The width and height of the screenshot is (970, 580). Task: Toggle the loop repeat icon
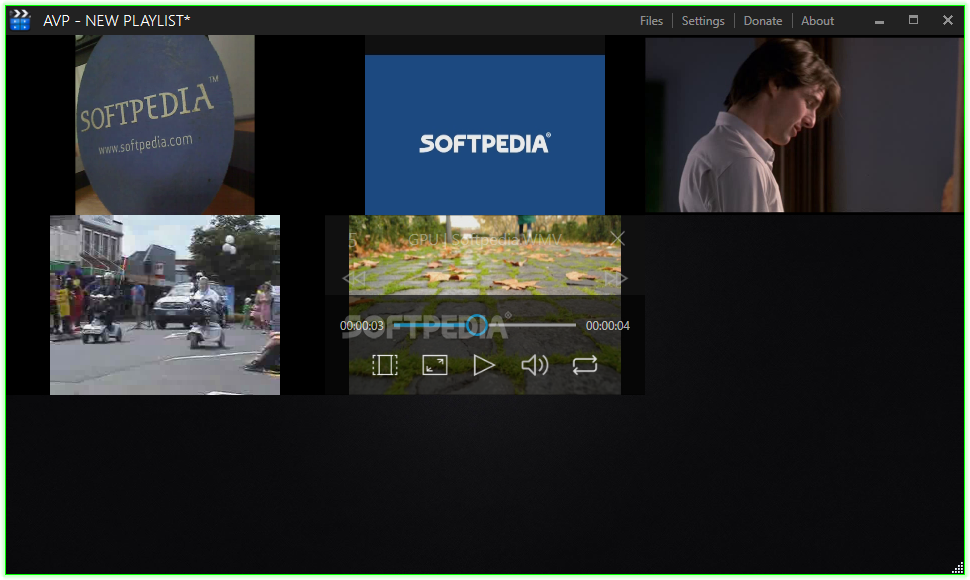coord(585,365)
